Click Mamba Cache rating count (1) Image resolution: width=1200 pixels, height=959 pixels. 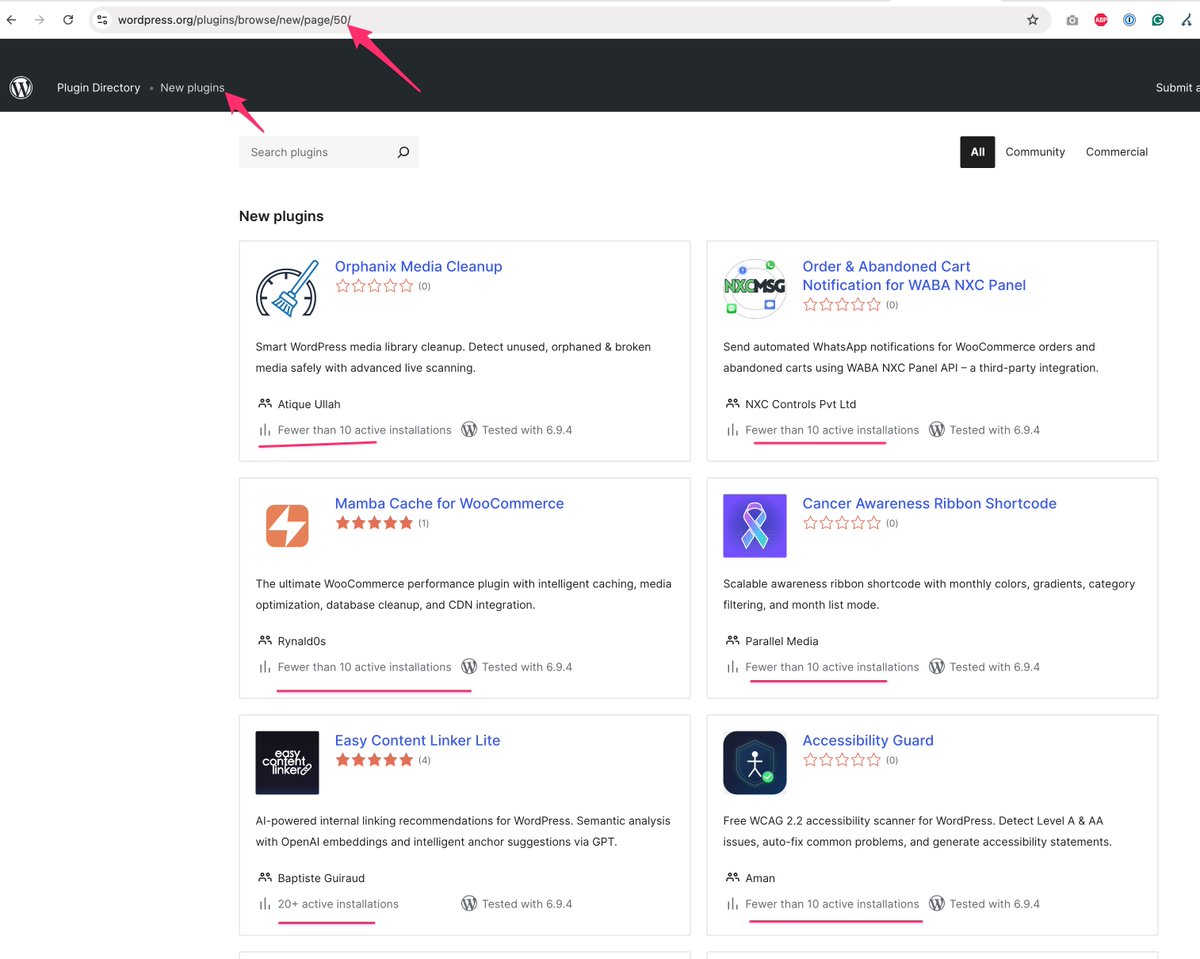pos(423,523)
